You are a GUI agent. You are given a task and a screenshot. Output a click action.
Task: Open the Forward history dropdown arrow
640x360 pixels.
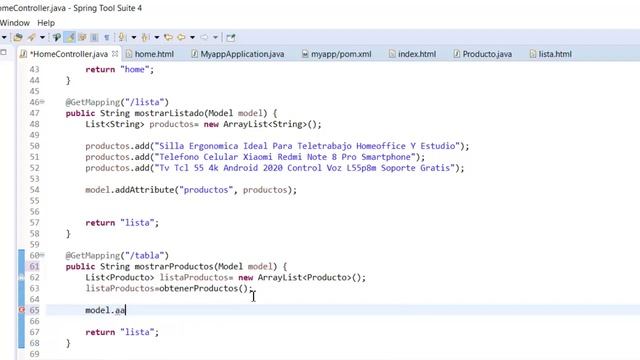[216, 38]
